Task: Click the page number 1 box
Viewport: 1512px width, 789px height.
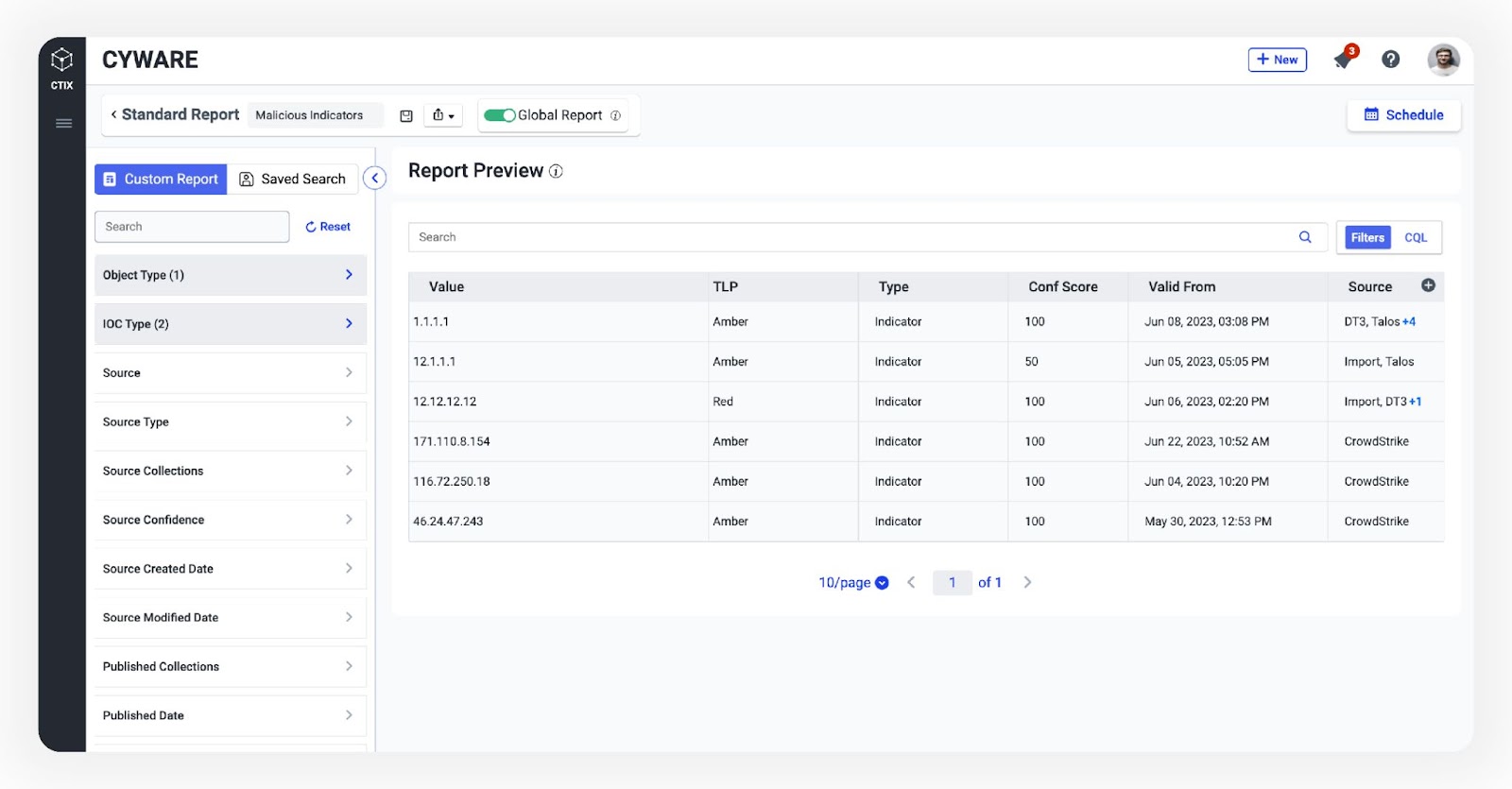Action: pos(952,583)
